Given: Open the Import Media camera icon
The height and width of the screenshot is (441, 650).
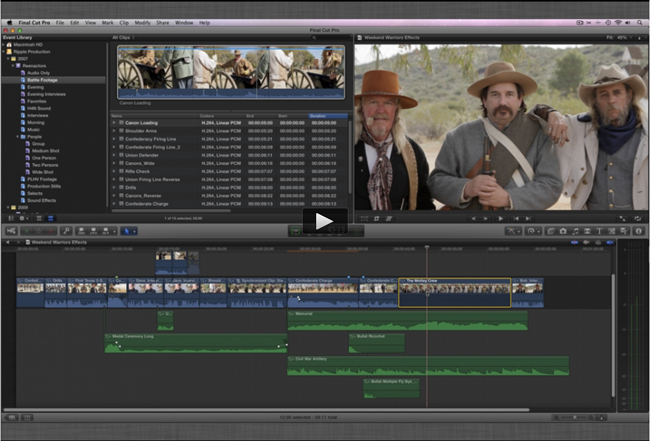Looking at the screenshot, I should click(x=11, y=231).
